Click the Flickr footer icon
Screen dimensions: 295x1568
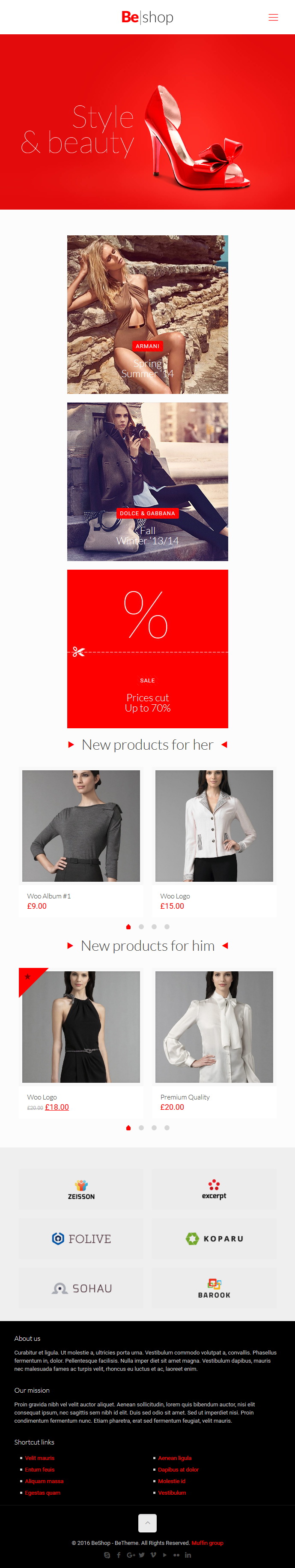176,1555
